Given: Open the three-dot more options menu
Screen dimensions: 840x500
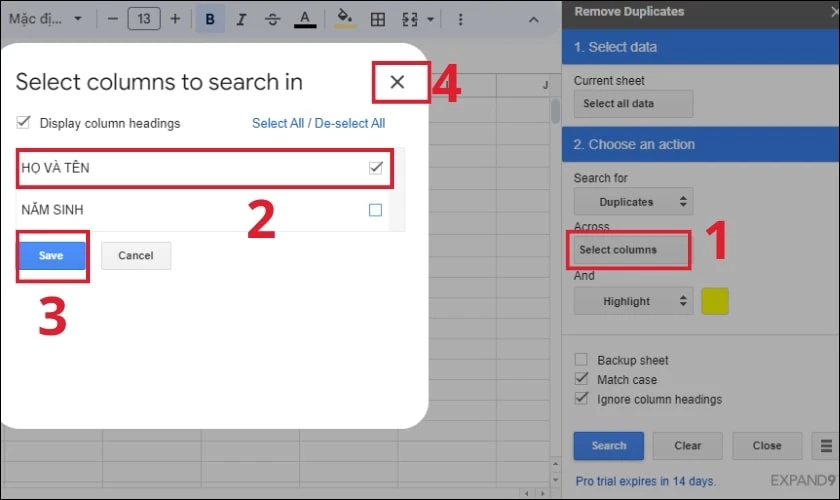Looking at the screenshot, I should point(460,19).
